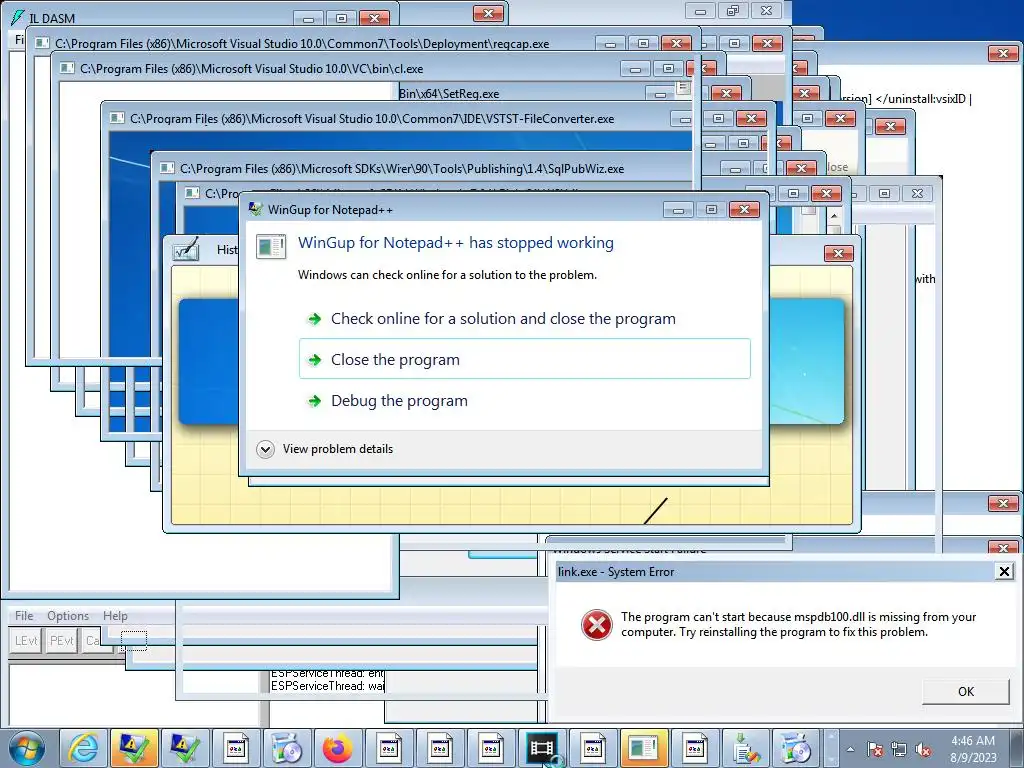Click the PEvt toolbar button
The width and height of the screenshot is (1024, 768).
click(x=61, y=641)
